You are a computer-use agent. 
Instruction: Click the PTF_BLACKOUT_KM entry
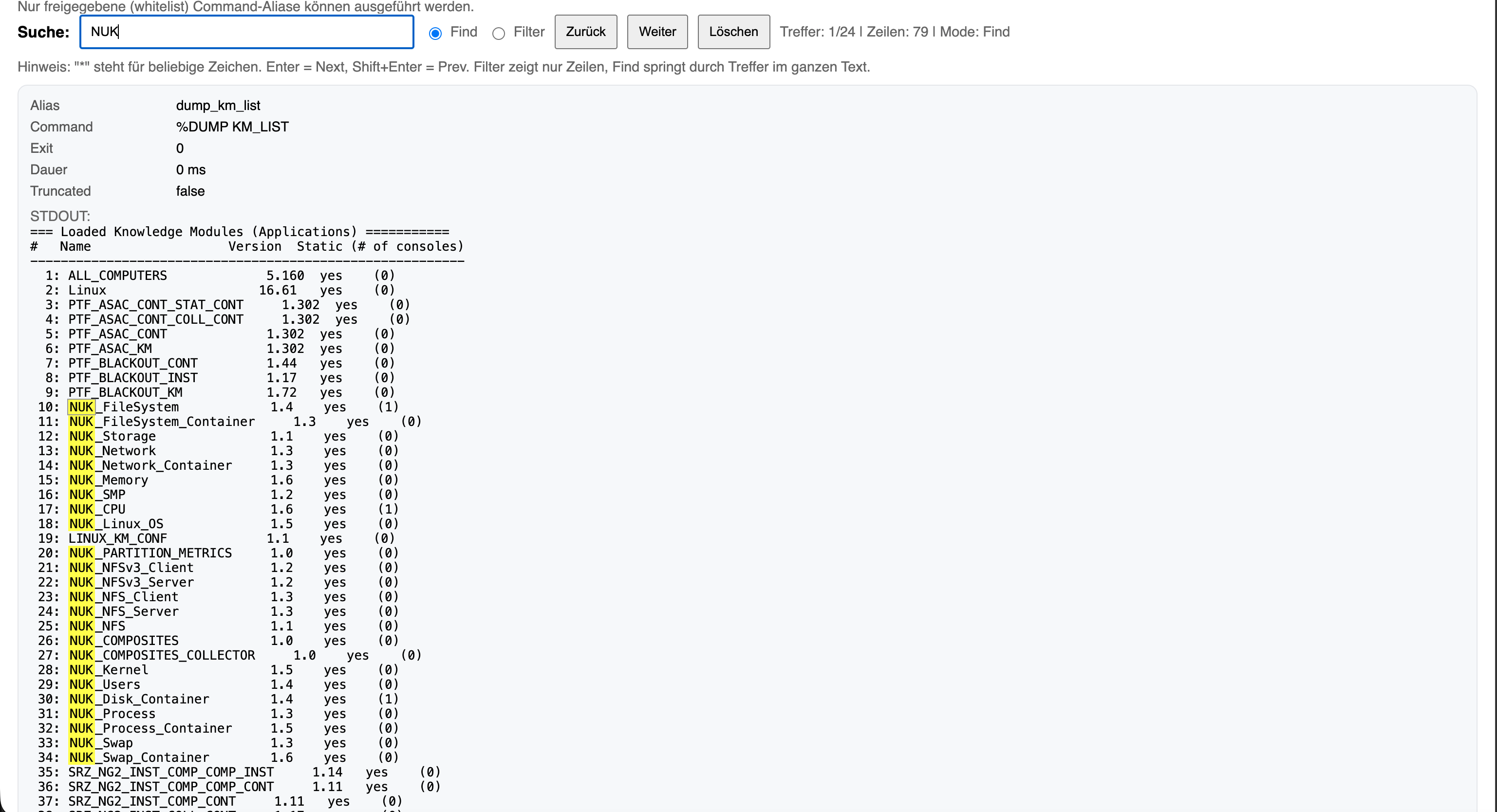(126, 392)
